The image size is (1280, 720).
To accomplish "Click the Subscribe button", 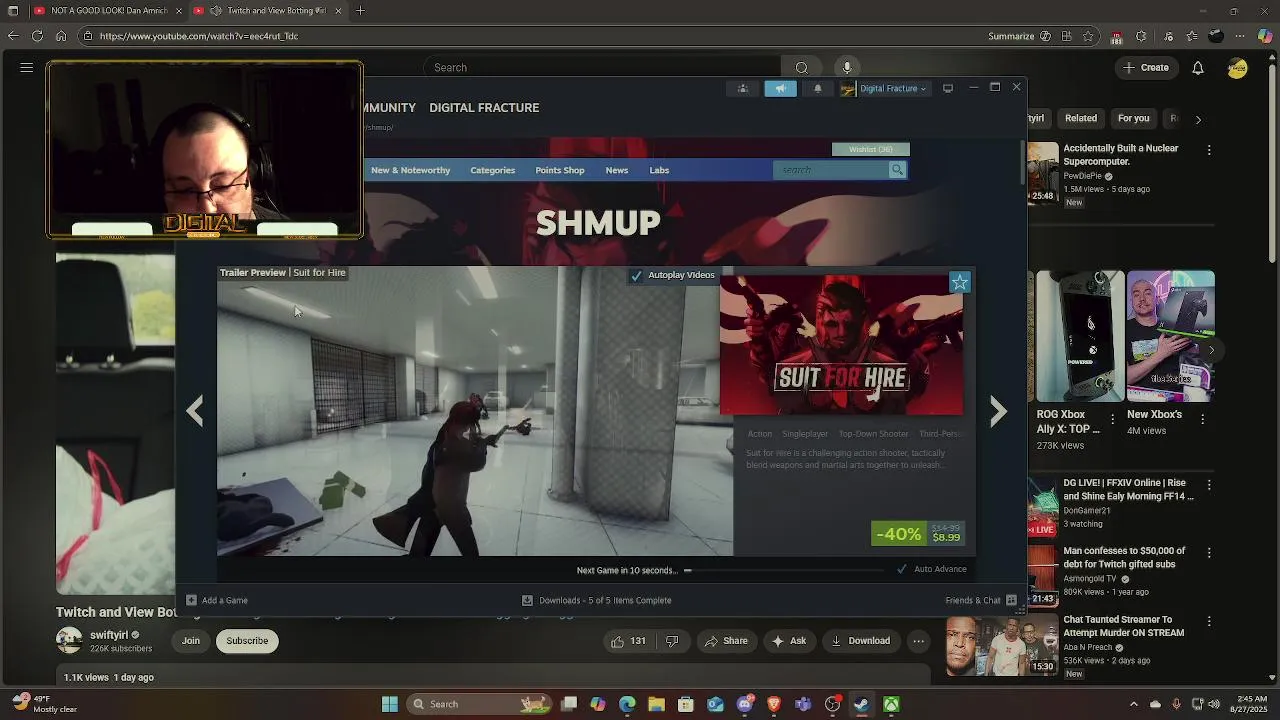I will click(247, 641).
